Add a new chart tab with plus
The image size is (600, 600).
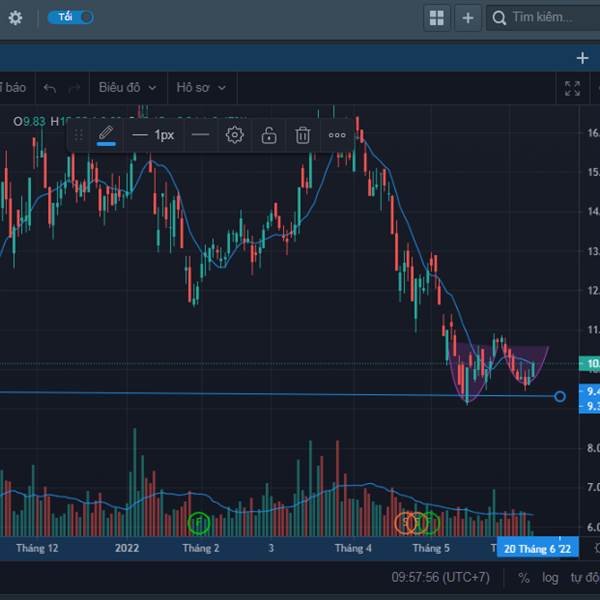click(x=582, y=58)
